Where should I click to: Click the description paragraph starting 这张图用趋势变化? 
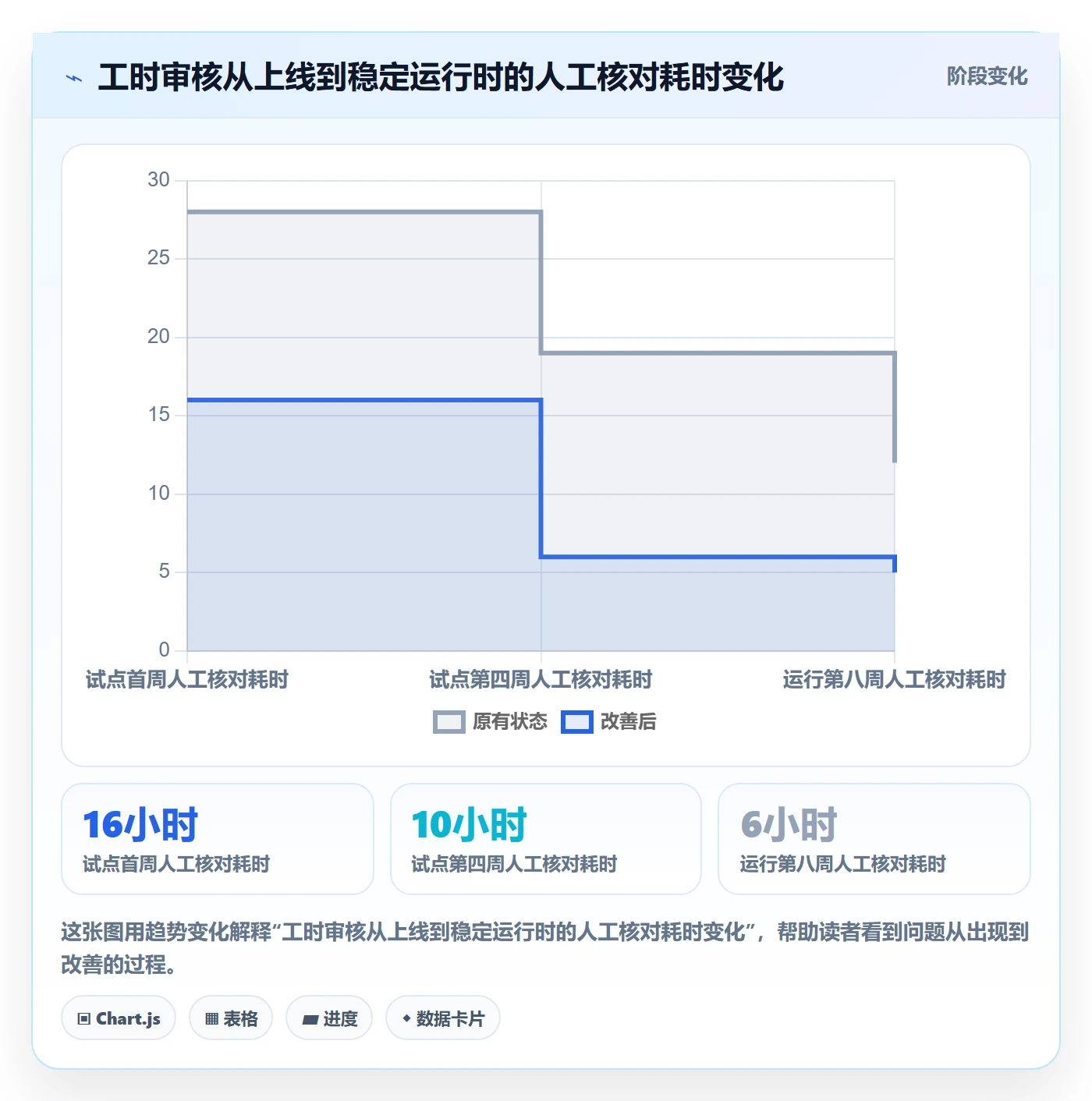[545, 948]
